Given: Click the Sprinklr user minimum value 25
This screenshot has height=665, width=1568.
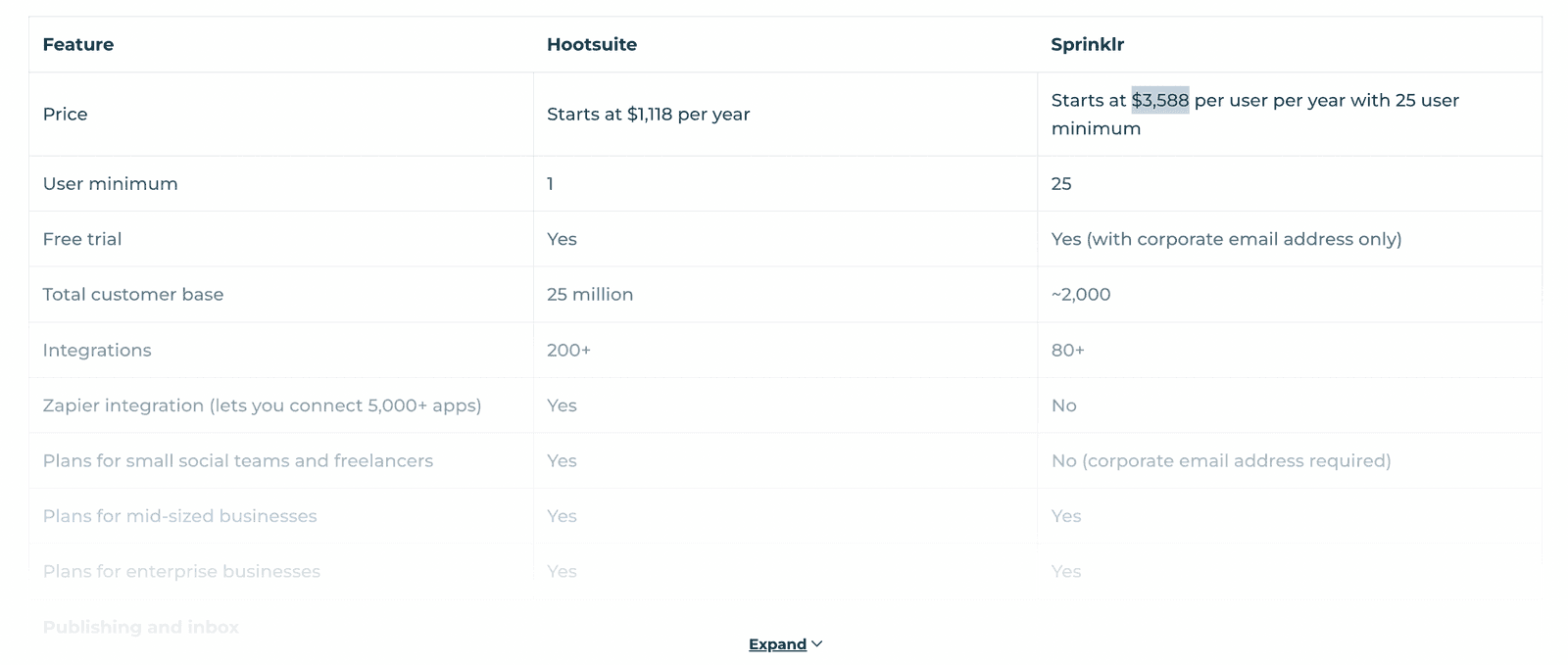Looking at the screenshot, I should point(1061,183).
